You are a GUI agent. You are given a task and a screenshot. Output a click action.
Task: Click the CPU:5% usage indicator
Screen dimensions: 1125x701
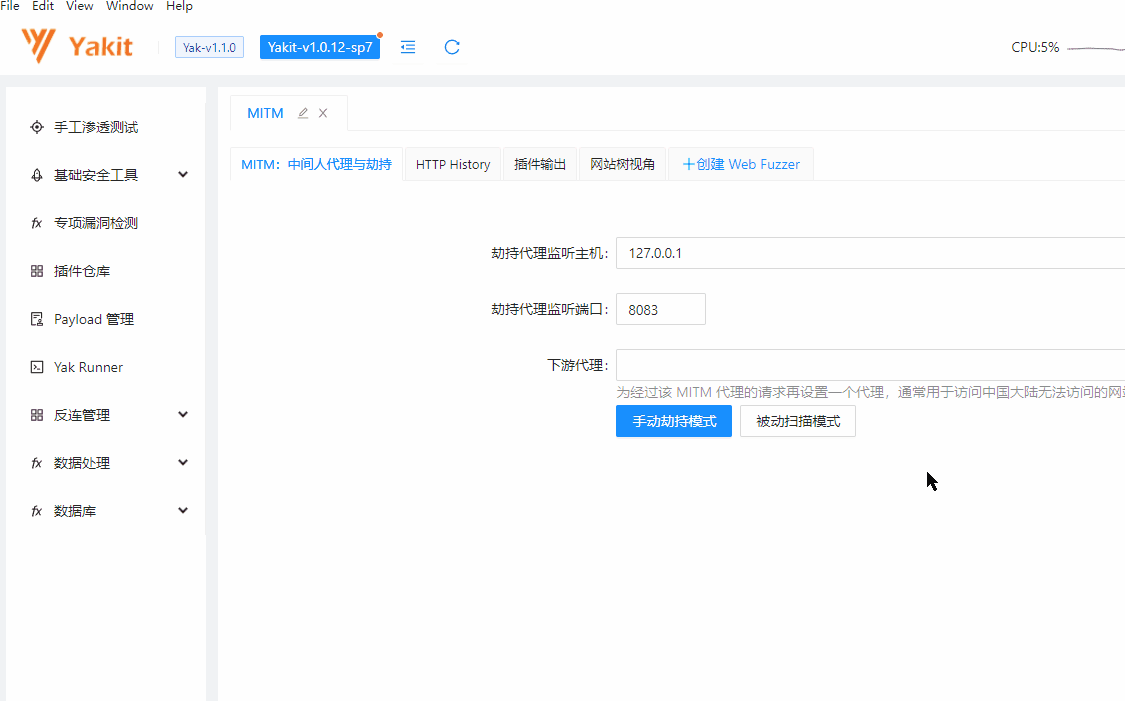pos(1035,47)
